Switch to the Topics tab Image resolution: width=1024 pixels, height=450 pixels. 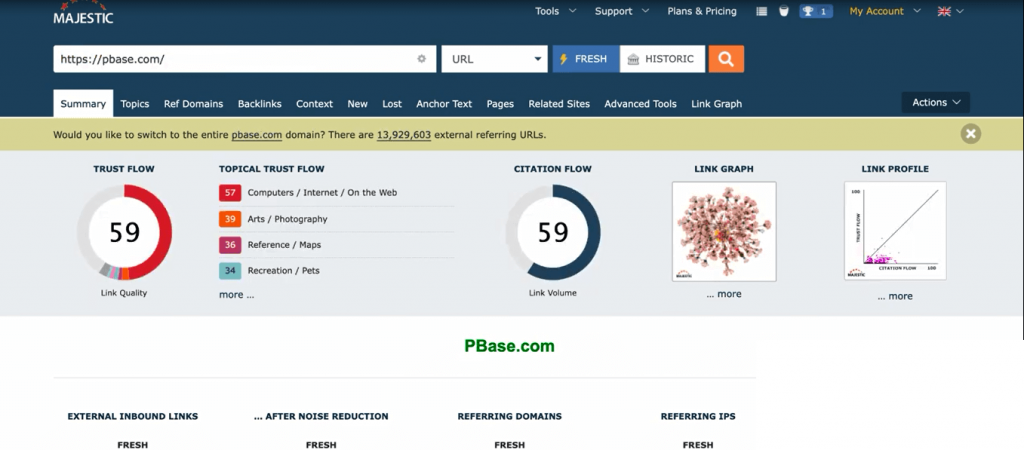coord(135,104)
